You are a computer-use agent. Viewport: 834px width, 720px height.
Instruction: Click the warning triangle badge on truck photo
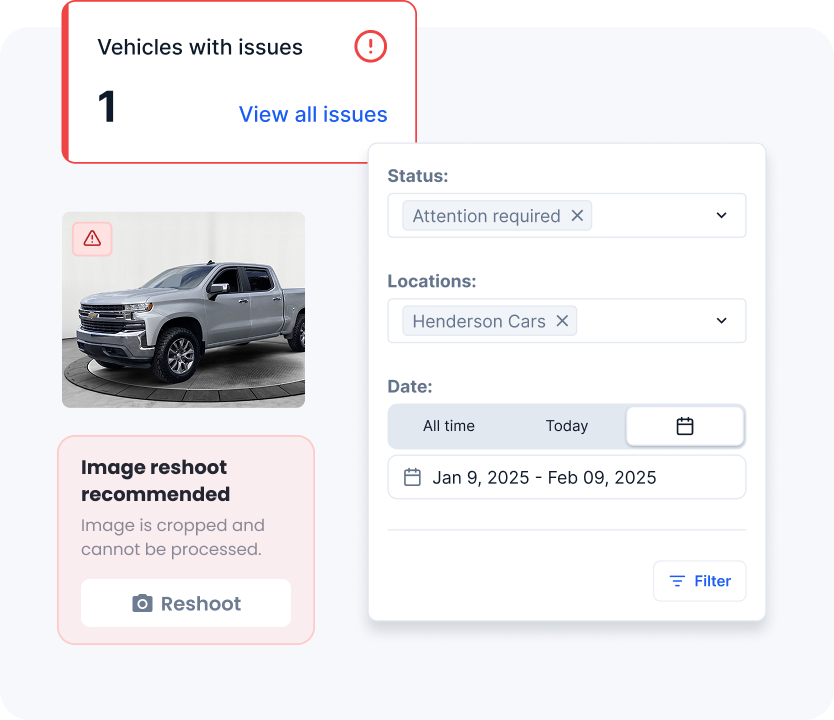click(92, 239)
